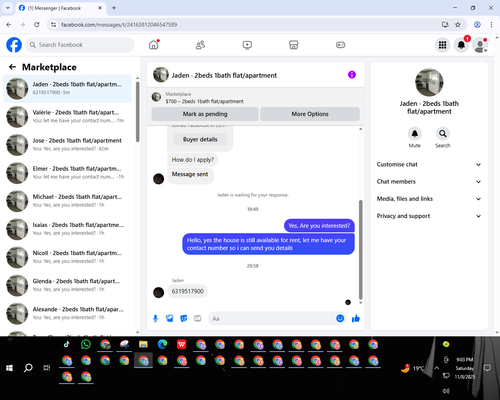Open the GIF picker icon
This screenshot has height=400, width=500.
click(x=198, y=319)
